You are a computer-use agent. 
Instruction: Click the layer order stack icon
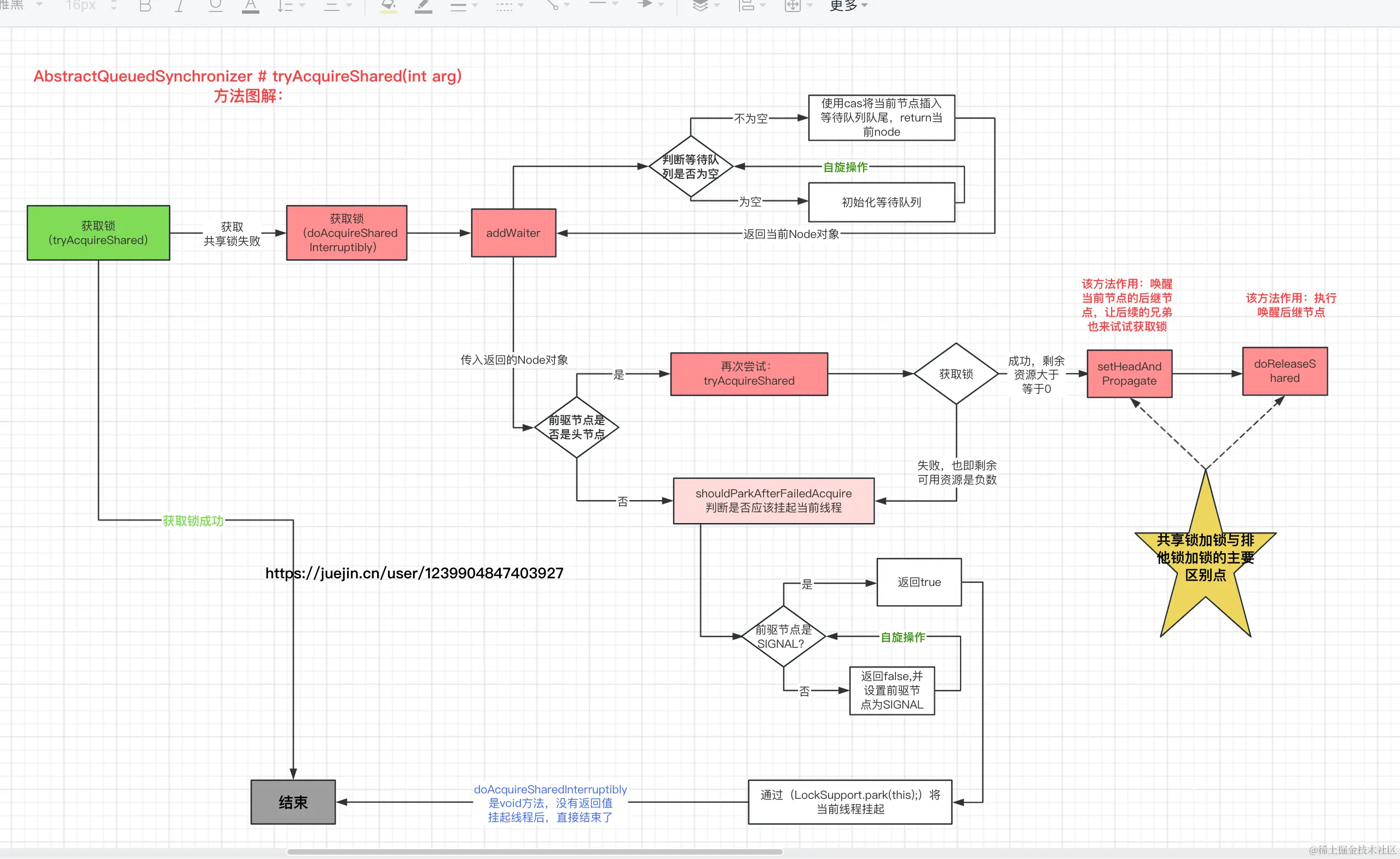700,5
